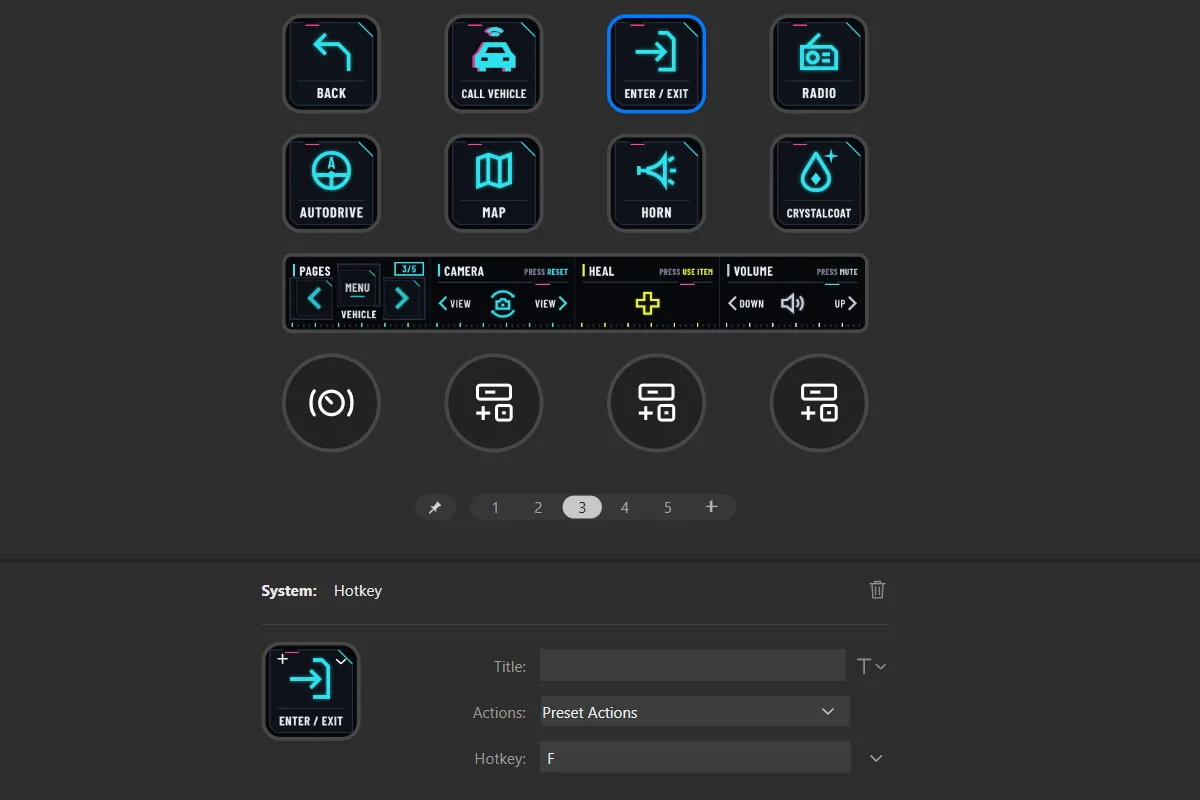This screenshot has width=1200, height=800.
Task: Click PRESS USE ITEM label in HEAL
Action: [x=686, y=272]
